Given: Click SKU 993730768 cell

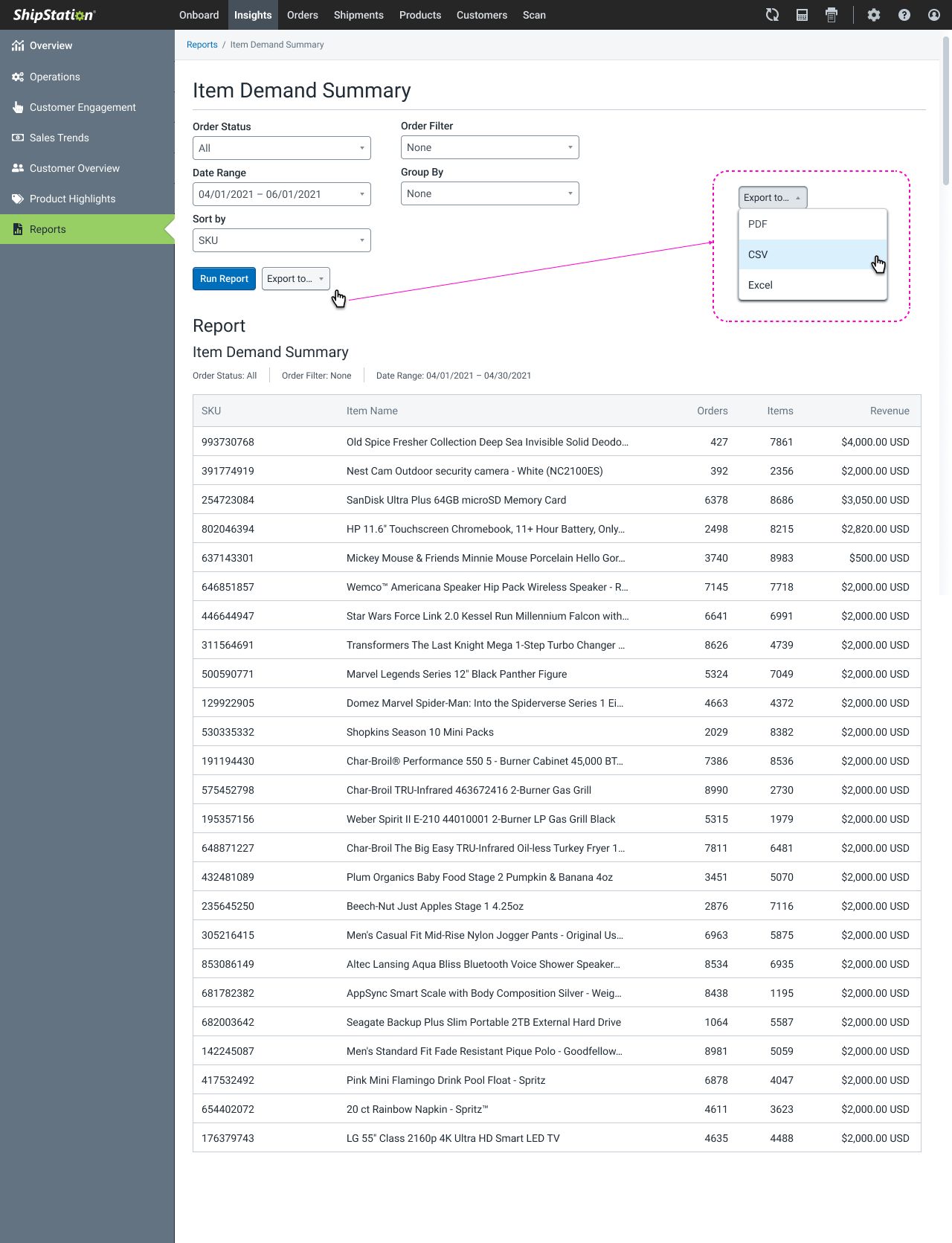Looking at the screenshot, I should click(228, 442).
